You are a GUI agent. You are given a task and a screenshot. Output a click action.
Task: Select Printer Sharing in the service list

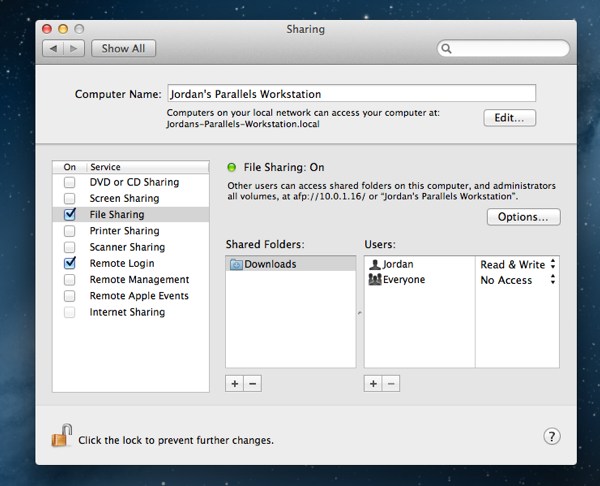124,231
